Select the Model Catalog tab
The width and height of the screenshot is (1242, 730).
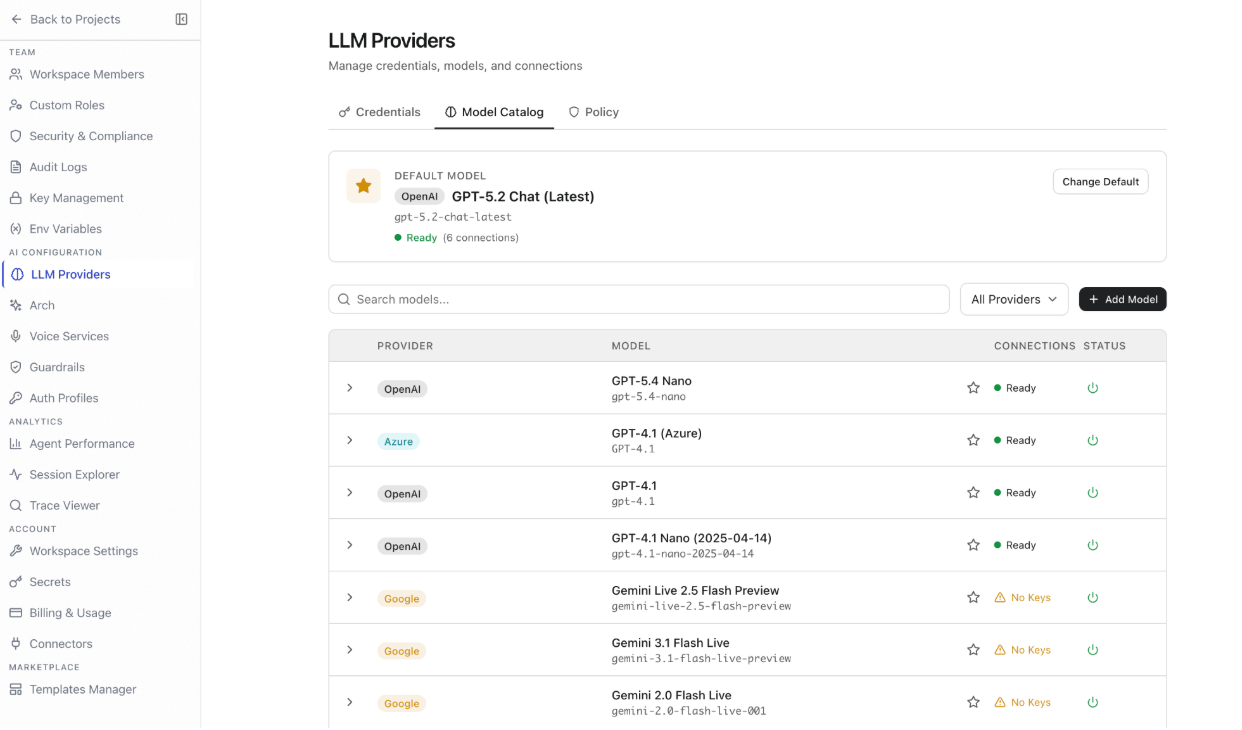494,112
